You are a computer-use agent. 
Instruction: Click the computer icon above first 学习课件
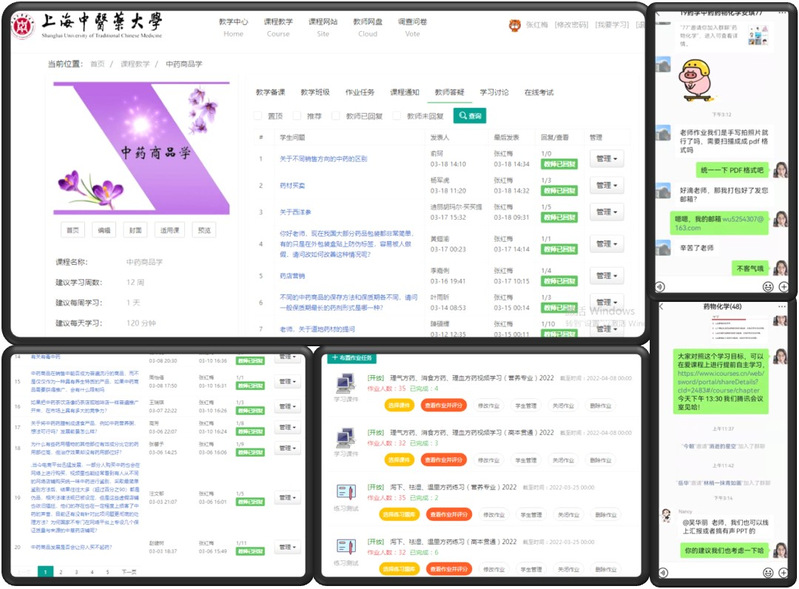click(344, 381)
